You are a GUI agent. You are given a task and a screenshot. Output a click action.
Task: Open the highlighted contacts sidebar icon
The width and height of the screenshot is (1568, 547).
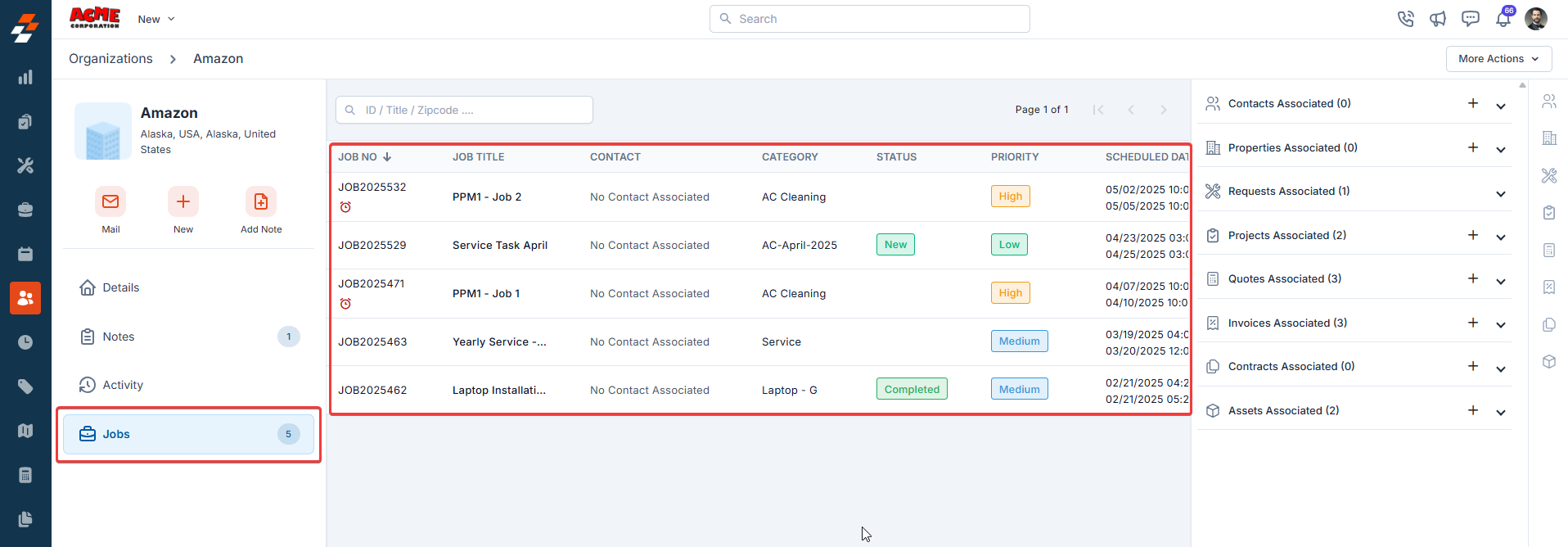tap(25, 298)
